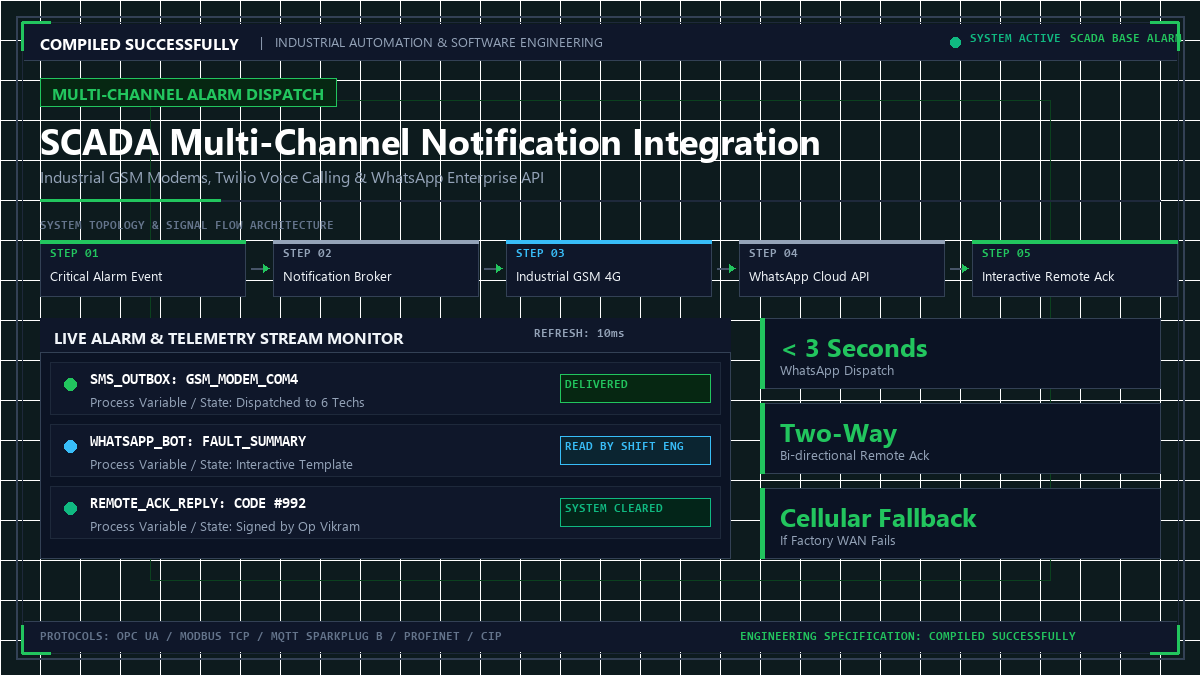The width and height of the screenshot is (1200, 675).
Task: Click 'LIVE ALARM & TELEMETRY STREAM MONITOR' heading
Action: pos(229,338)
